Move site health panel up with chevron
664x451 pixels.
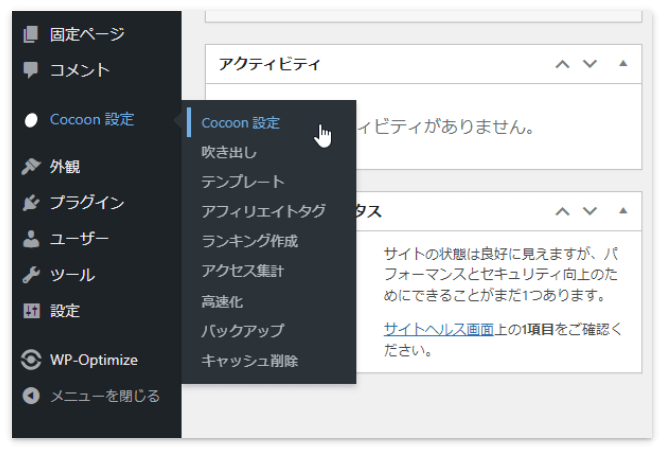pos(562,211)
